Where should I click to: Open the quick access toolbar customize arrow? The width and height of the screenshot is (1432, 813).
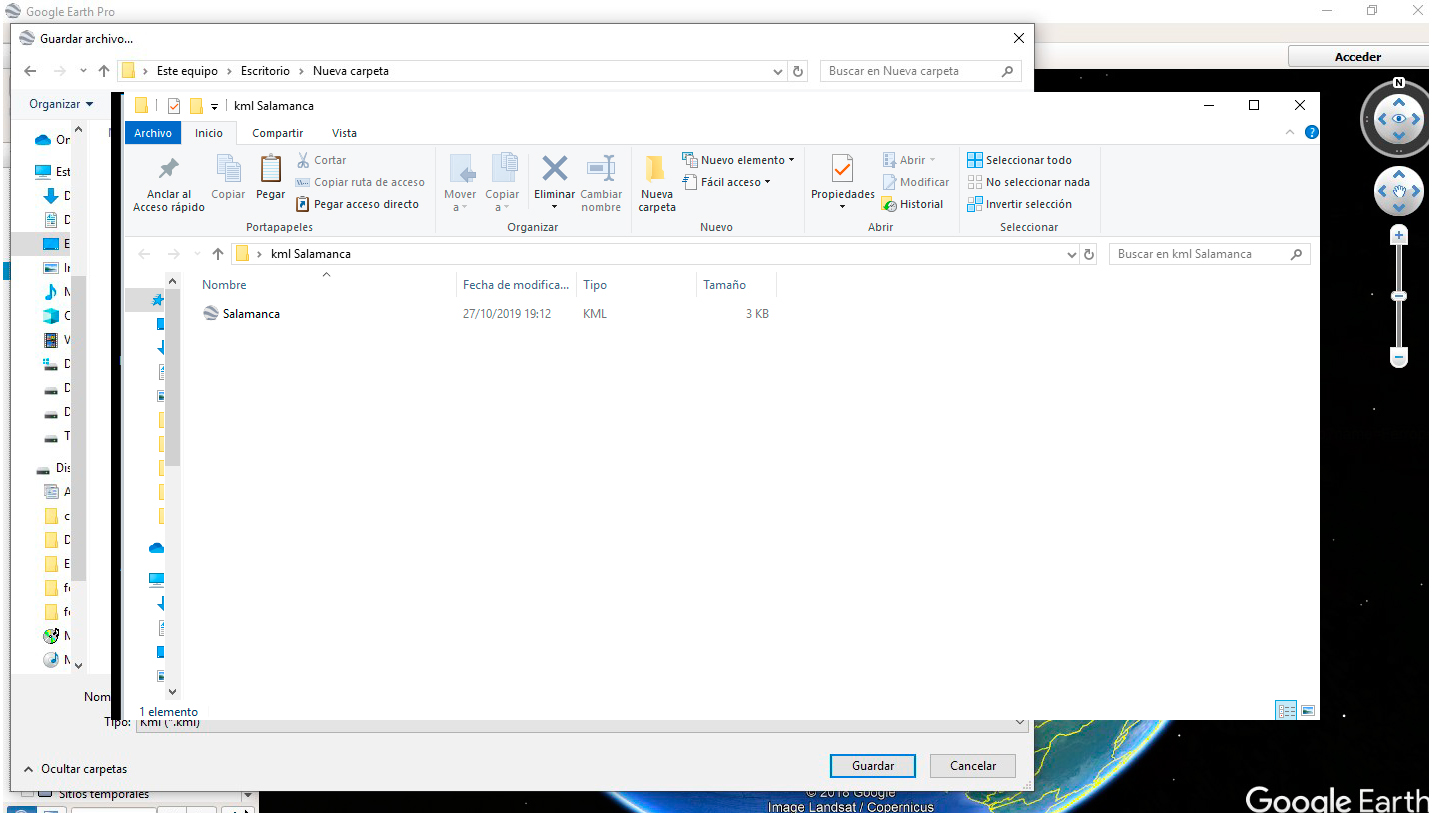point(214,106)
